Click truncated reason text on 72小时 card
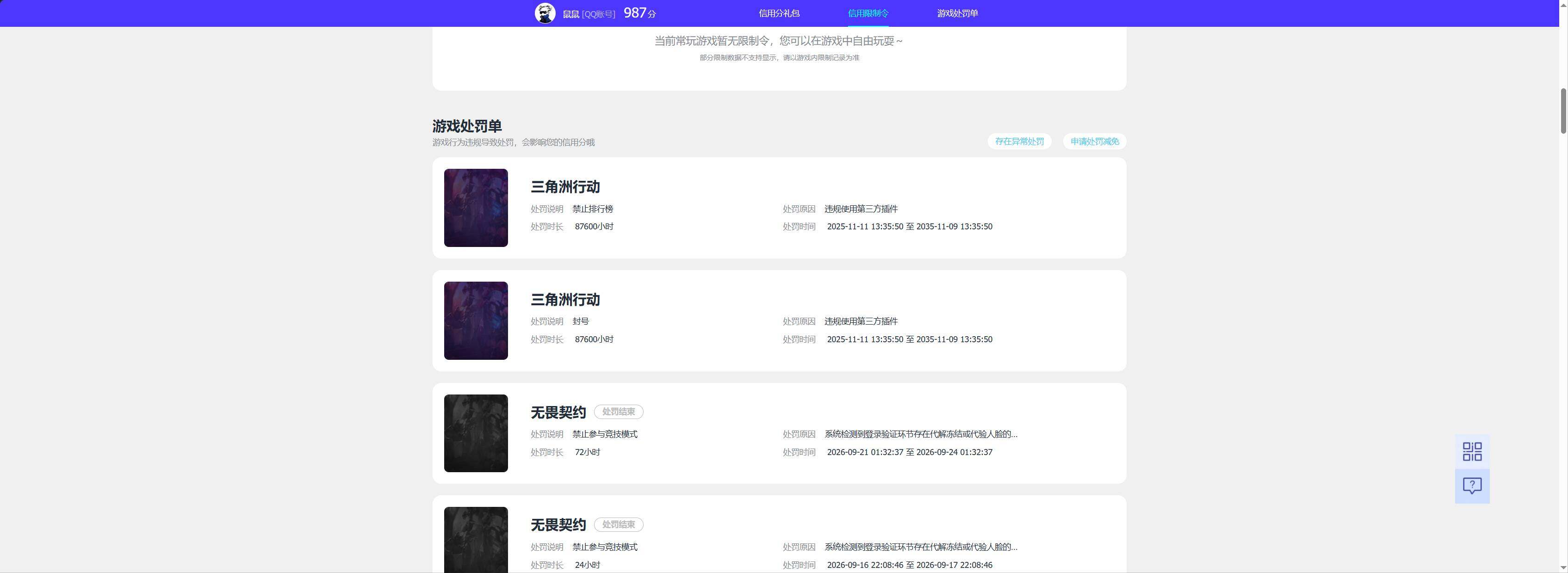The height and width of the screenshot is (573, 1568). pos(920,434)
